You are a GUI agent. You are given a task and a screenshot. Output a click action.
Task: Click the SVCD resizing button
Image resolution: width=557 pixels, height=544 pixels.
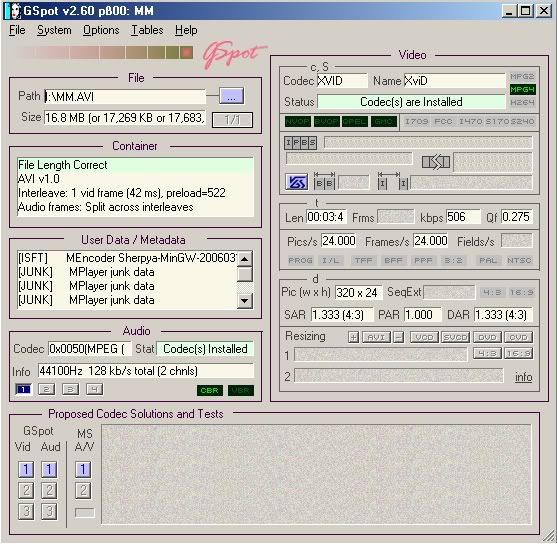pos(455,337)
